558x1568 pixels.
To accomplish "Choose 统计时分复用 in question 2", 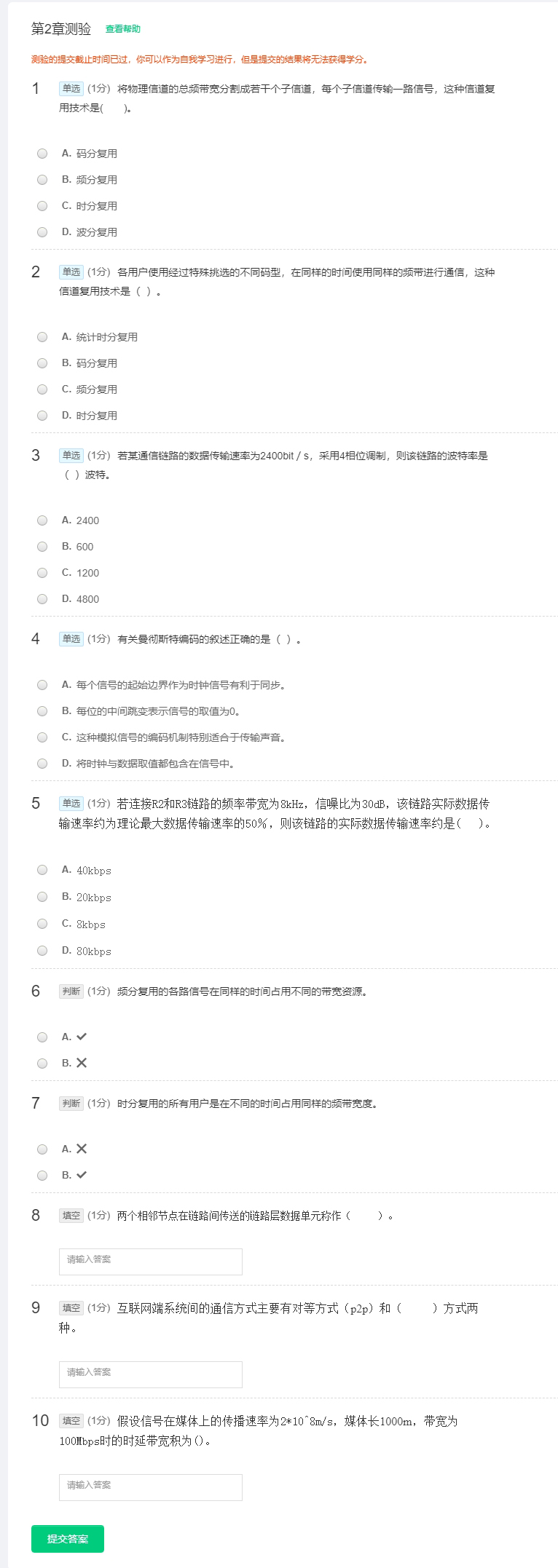I will [x=42, y=337].
